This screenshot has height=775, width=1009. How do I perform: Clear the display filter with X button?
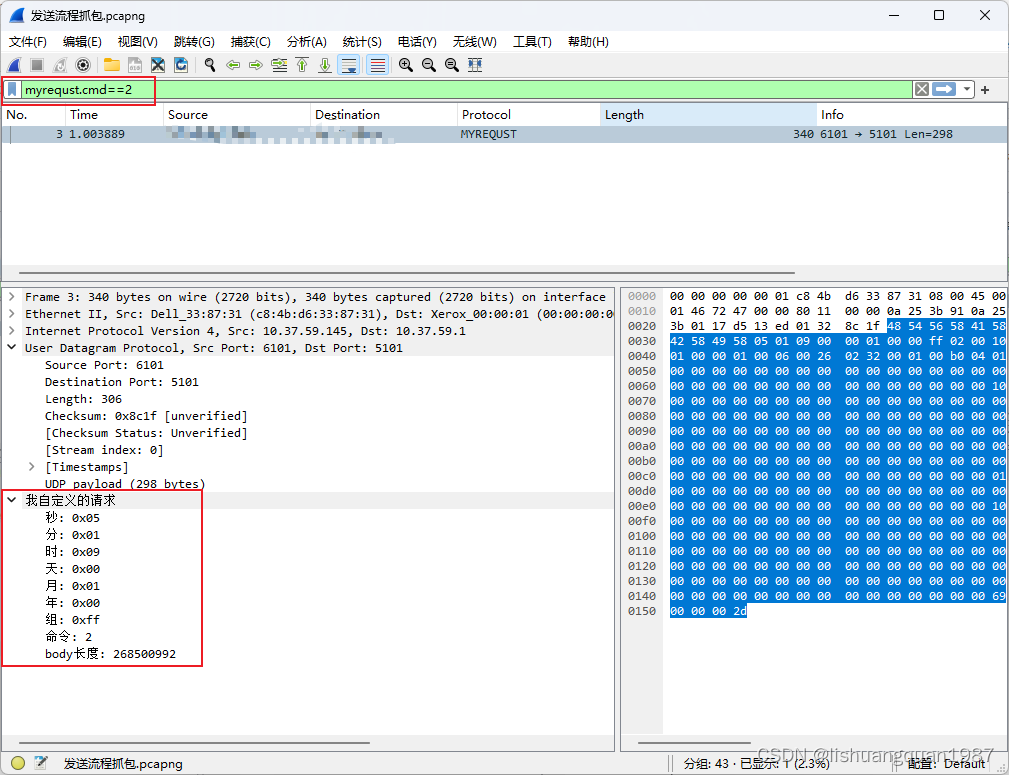coord(921,90)
